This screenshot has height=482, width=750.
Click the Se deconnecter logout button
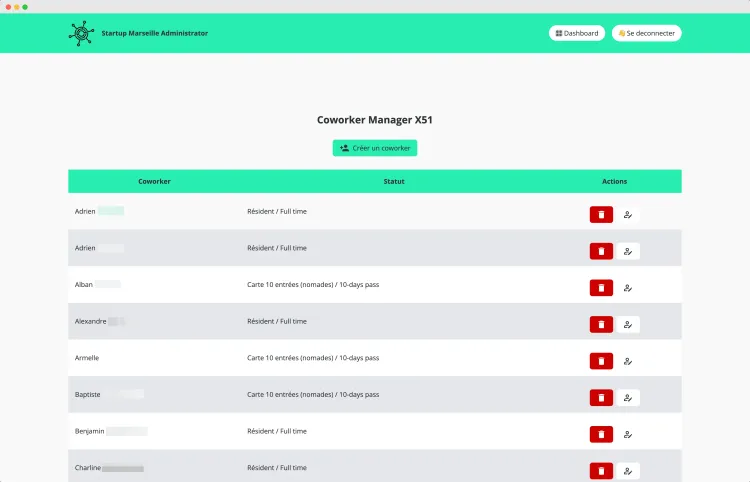(x=646, y=33)
